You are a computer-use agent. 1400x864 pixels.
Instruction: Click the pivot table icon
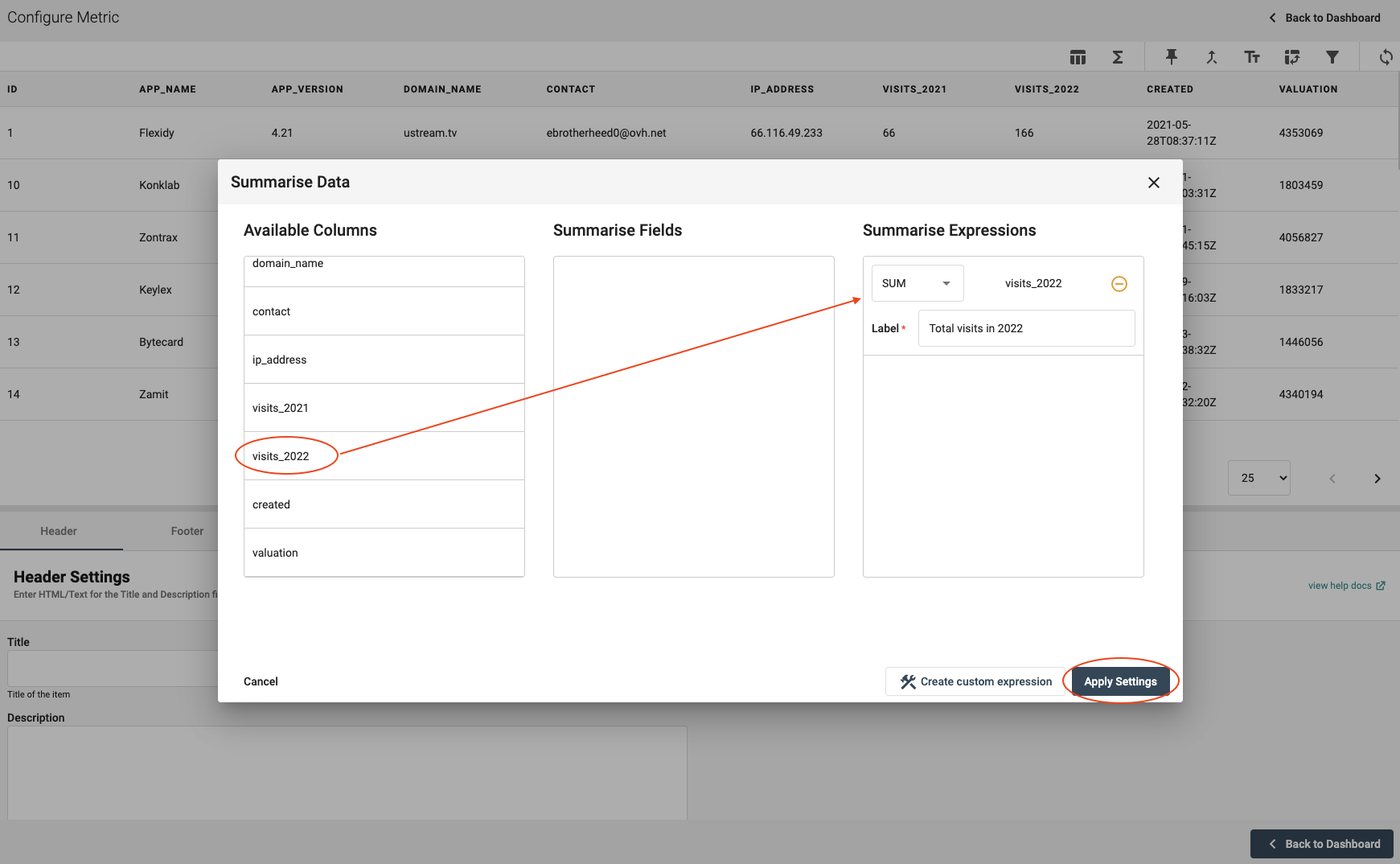[1291, 57]
